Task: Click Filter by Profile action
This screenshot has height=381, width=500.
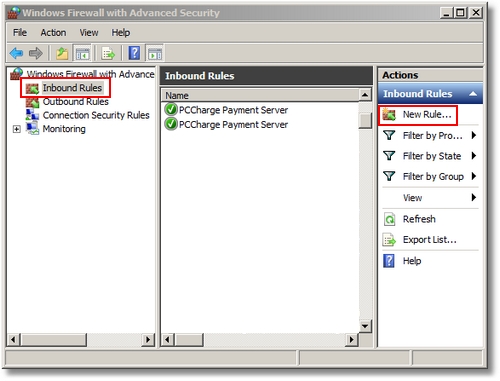Action: (433, 135)
